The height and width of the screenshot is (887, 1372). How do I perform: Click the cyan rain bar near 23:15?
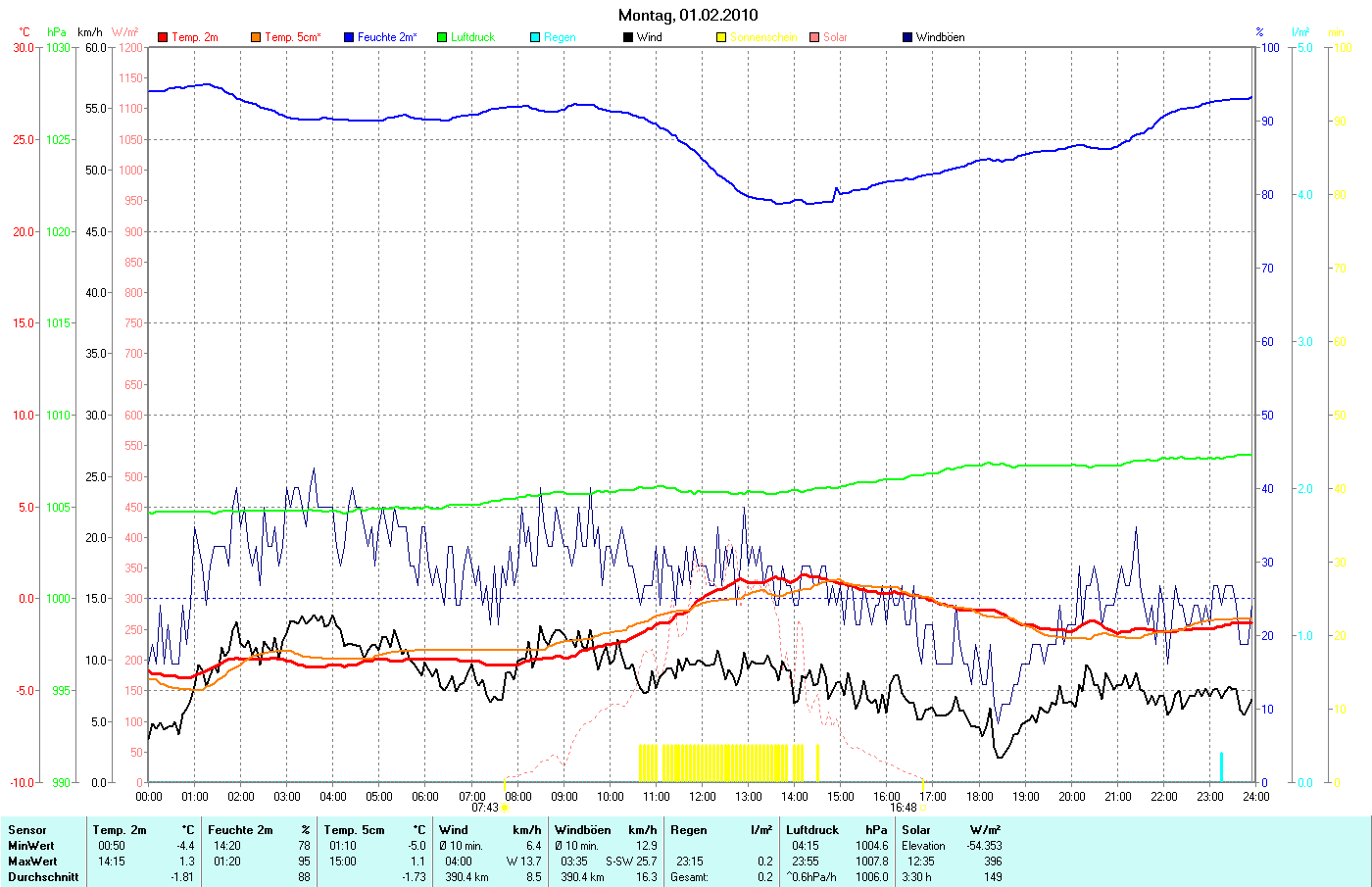1221,766
